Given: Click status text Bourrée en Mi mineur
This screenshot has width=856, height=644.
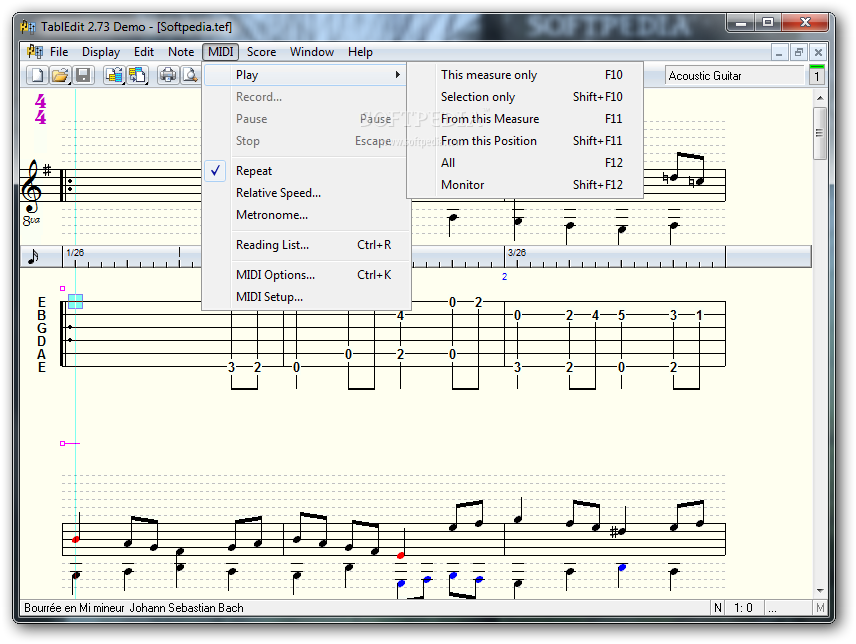Looking at the screenshot, I should tap(74, 608).
